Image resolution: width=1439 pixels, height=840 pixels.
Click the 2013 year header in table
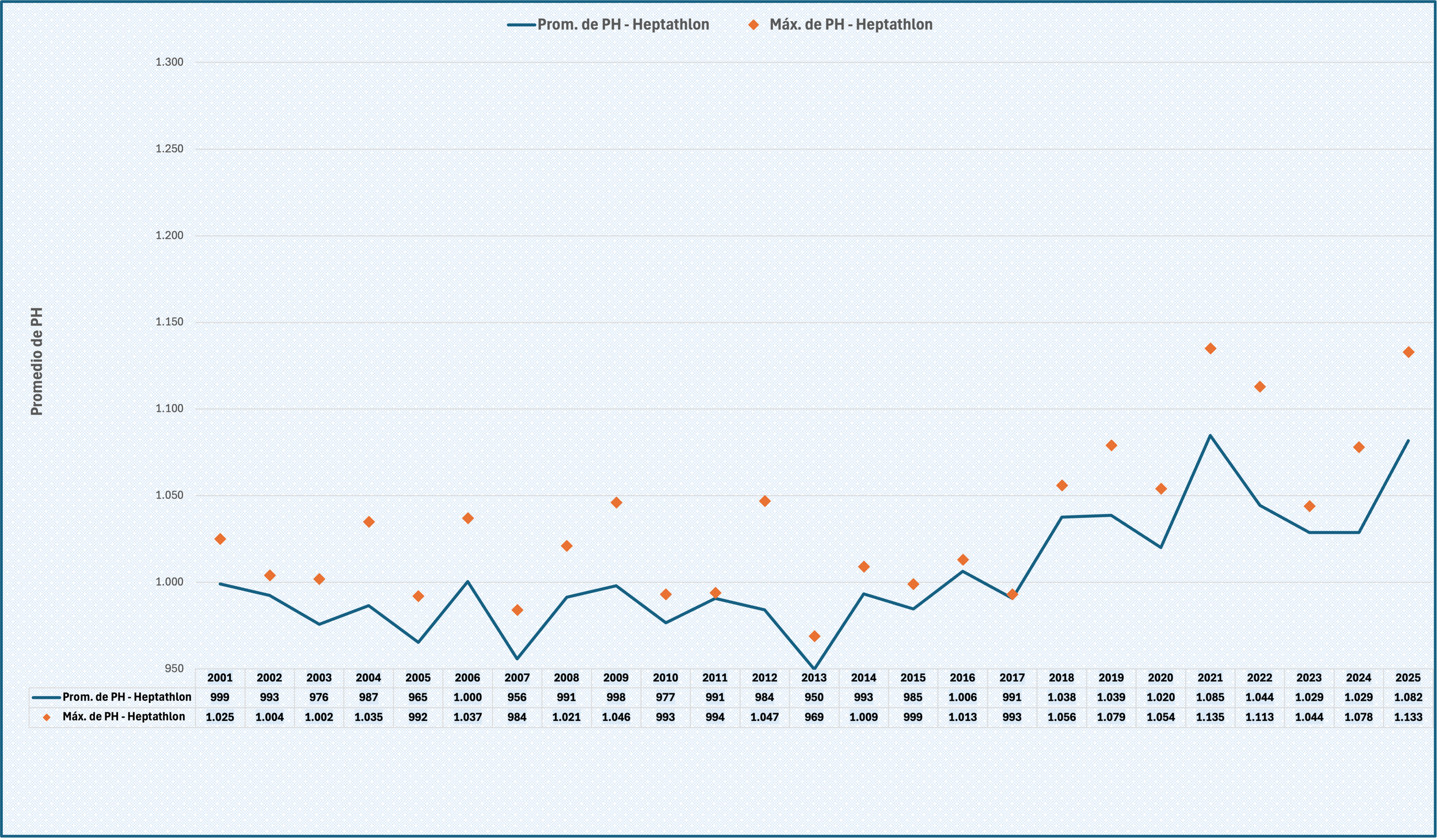point(814,678)
